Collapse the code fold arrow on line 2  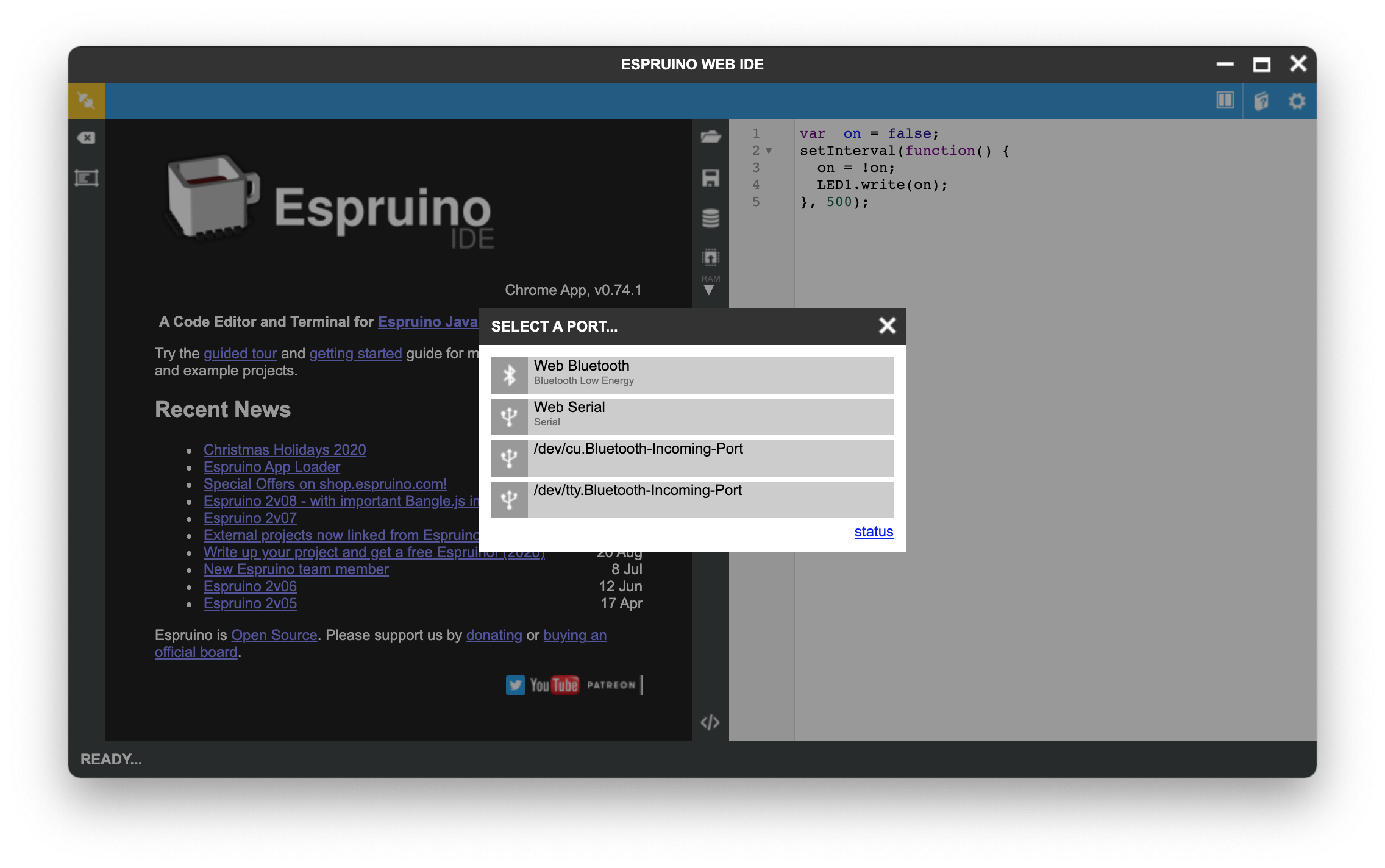pyautogui.click(x=769, y=151)
